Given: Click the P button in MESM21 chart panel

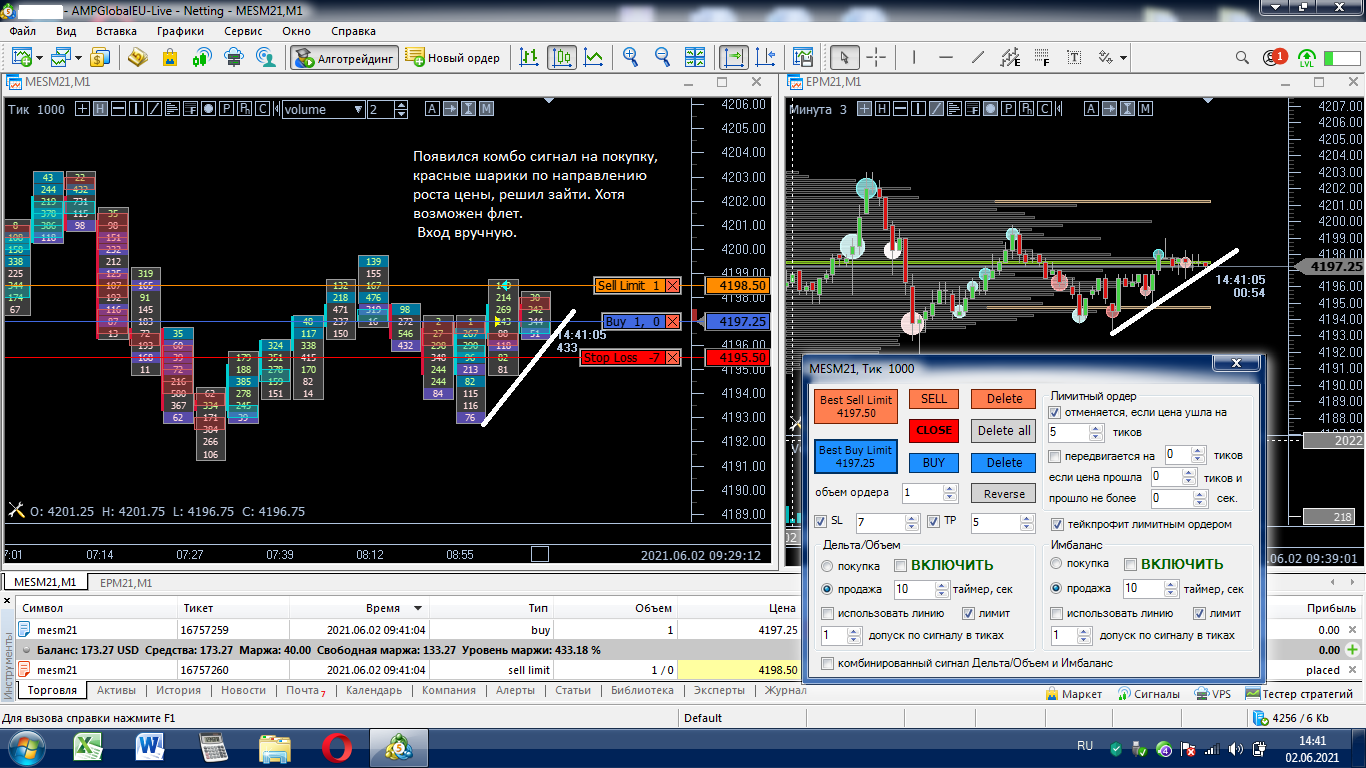Looking at the screenshot, I should point(227,109).
